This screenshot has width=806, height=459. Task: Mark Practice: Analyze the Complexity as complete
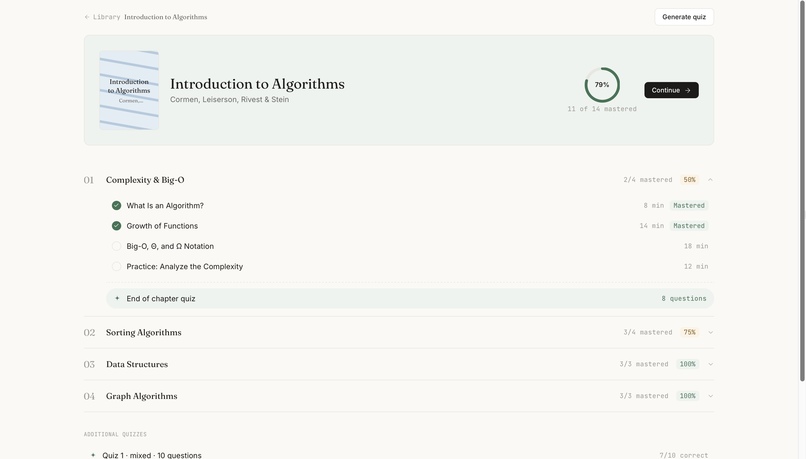[117, 266]
